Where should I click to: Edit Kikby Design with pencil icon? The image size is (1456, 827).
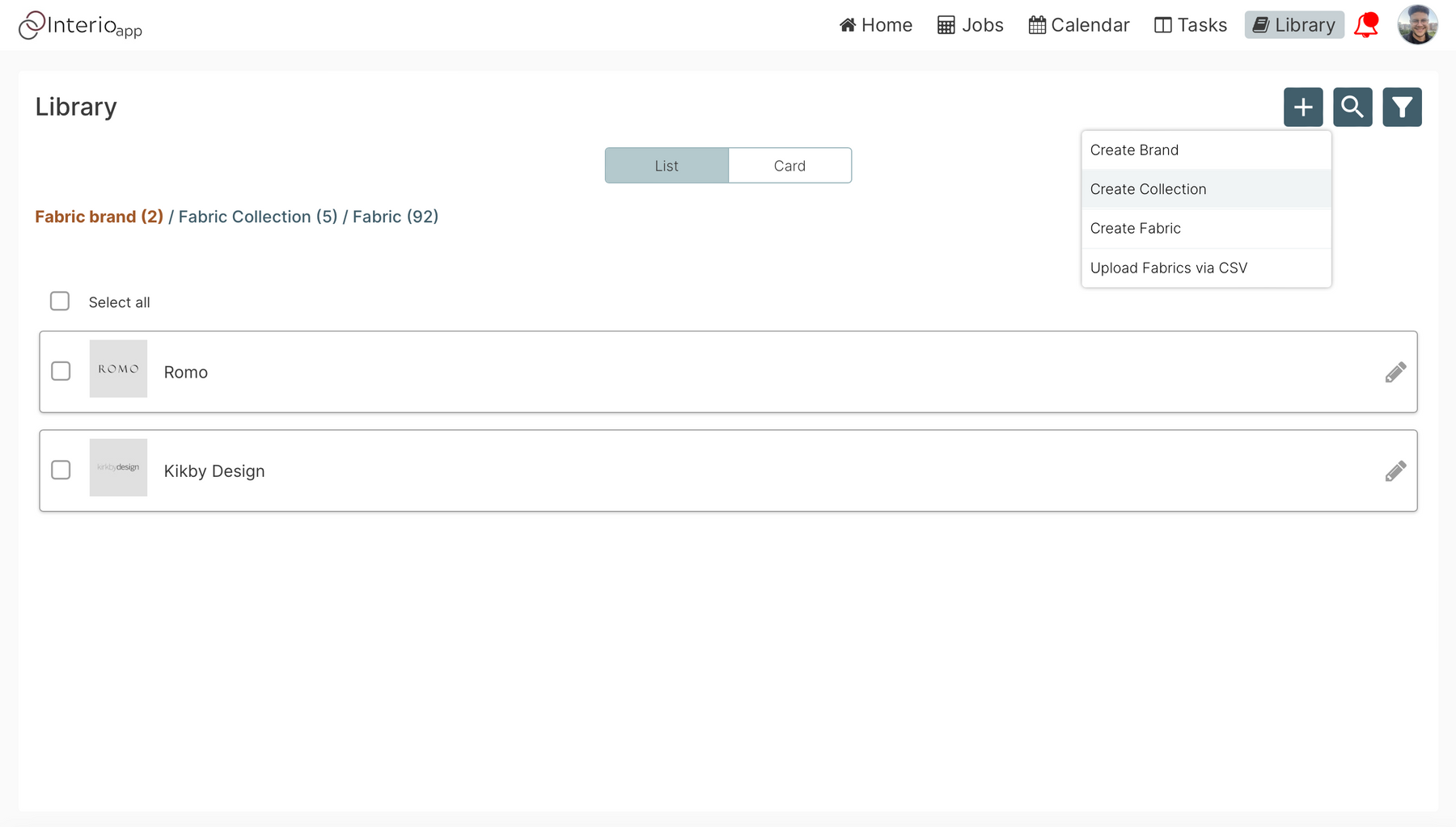point(1395,470)
